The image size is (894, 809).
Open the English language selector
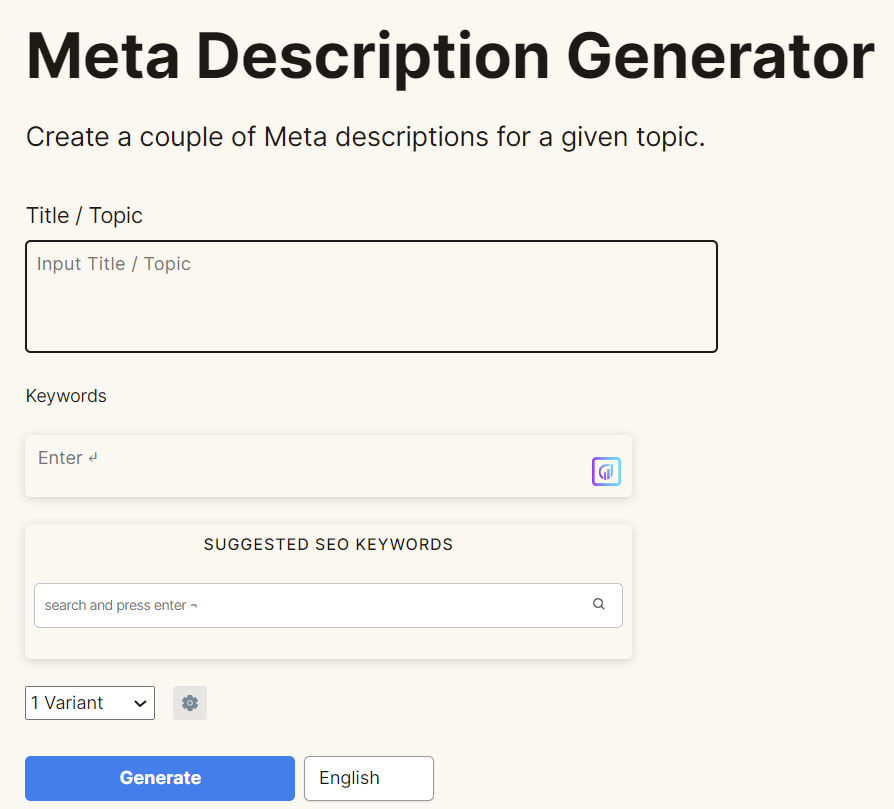coord(368,778)
